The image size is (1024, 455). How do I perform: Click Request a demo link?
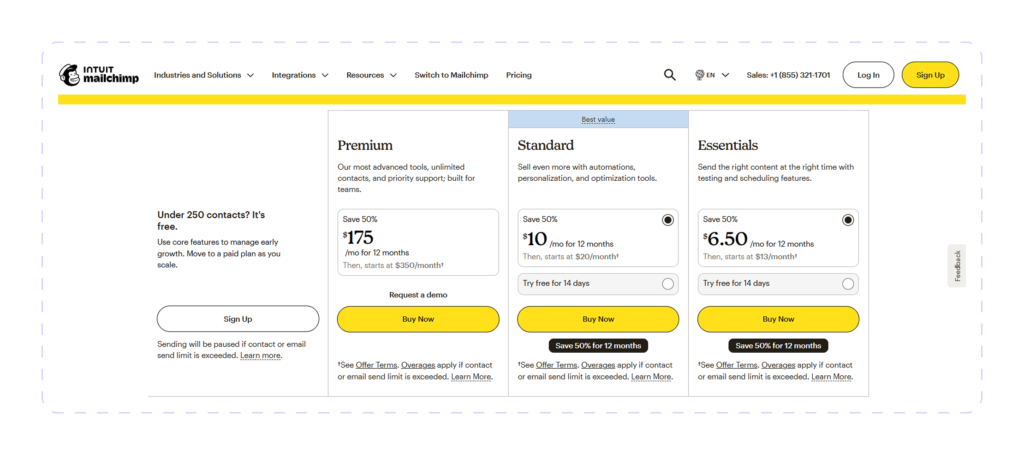[x=418, y=295]
